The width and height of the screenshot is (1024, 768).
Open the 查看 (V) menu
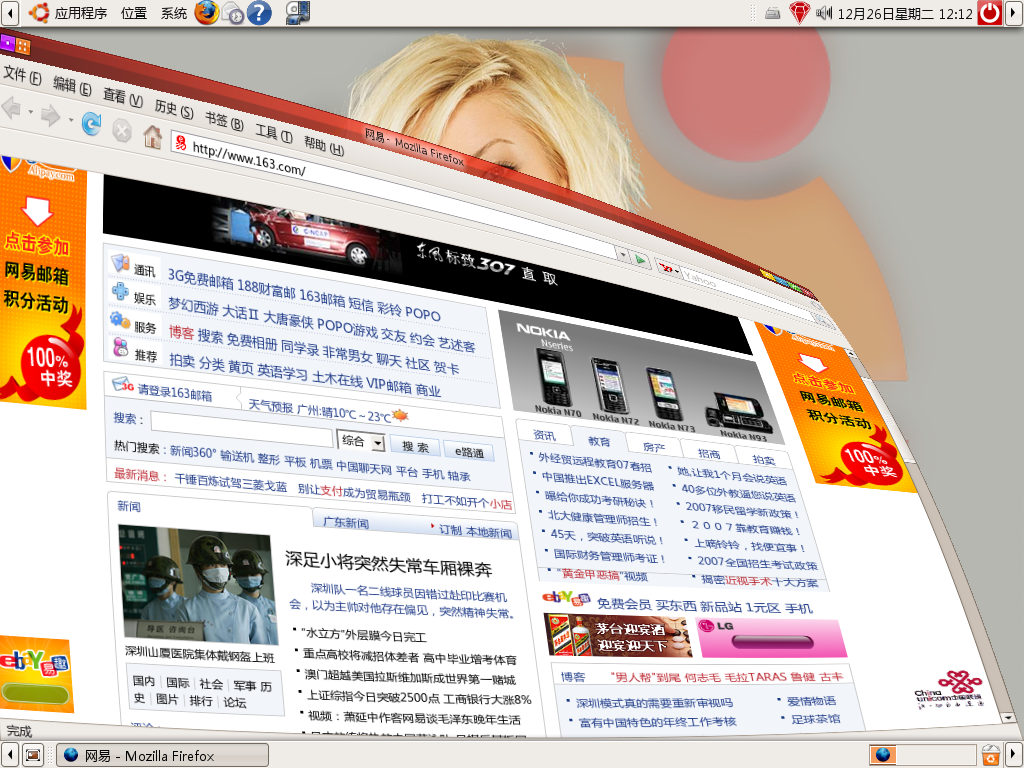[x=123, y=97]
